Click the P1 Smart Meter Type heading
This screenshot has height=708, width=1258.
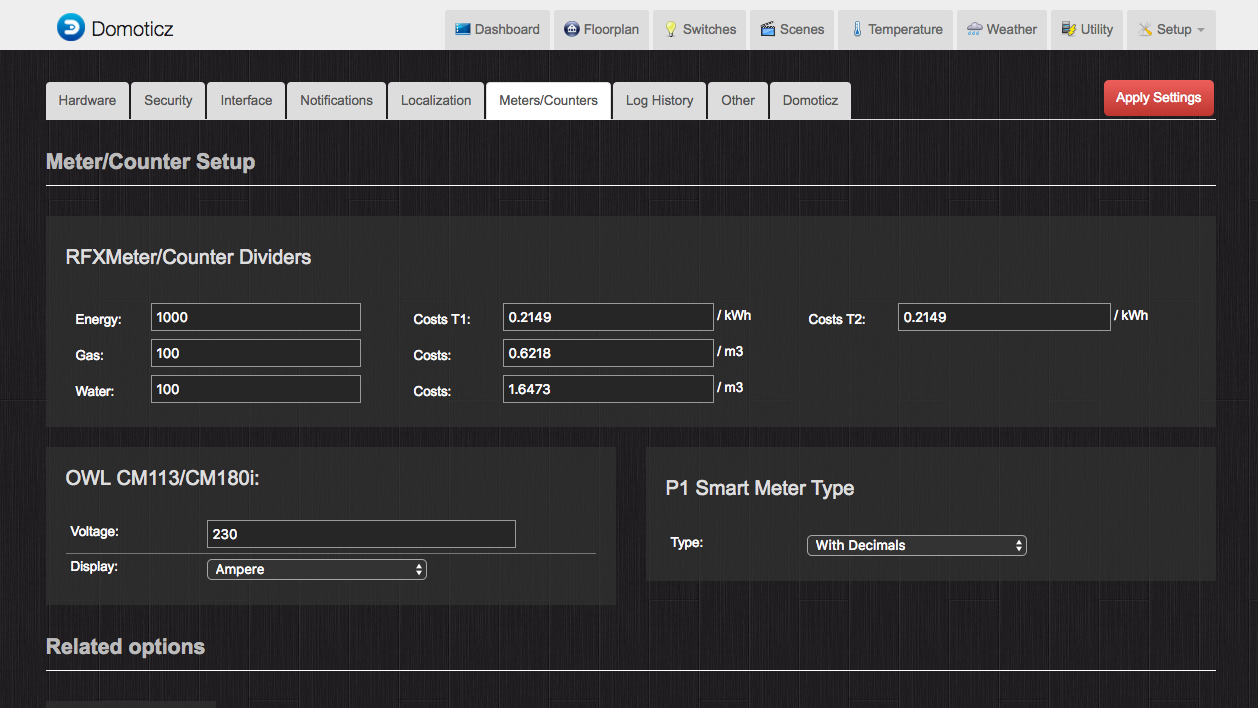[x=760, y=488]
